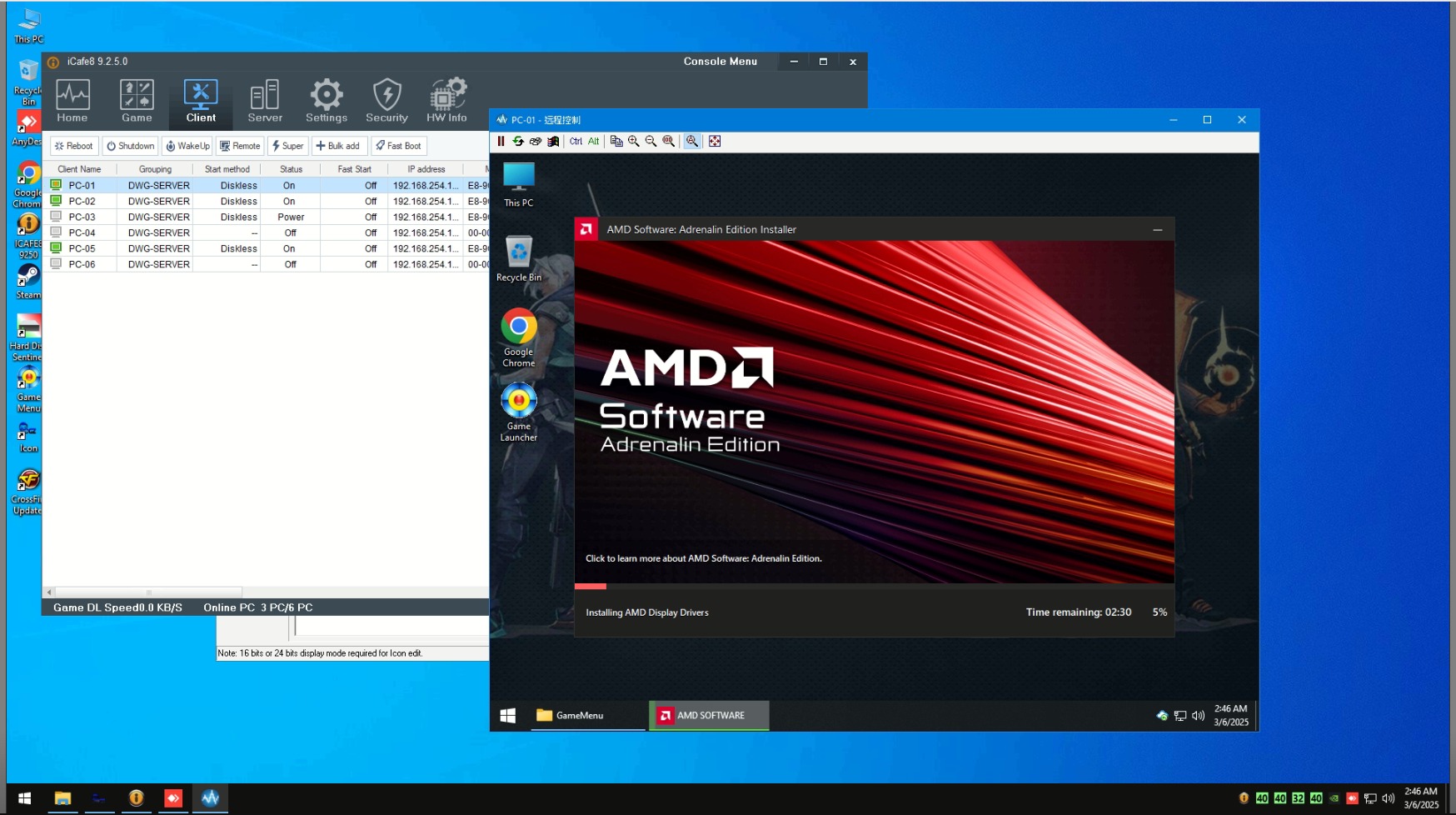Image resolution: width=1456 pixels, height=815 pixels.
Task: Open the Server section in iCafe8
Action: (265, 102)
